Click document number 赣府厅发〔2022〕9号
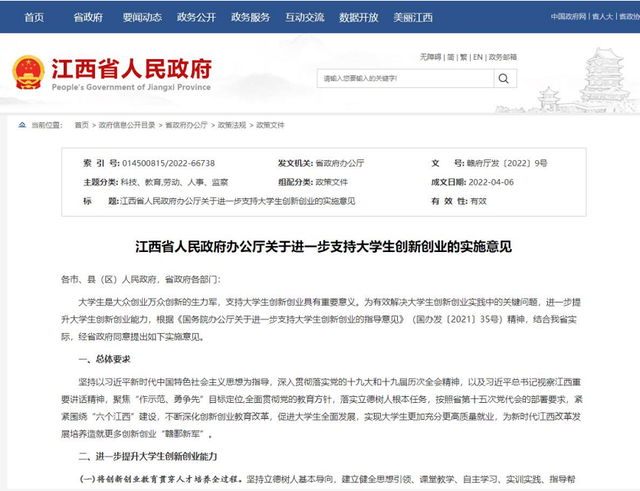 tap(507, 163)
